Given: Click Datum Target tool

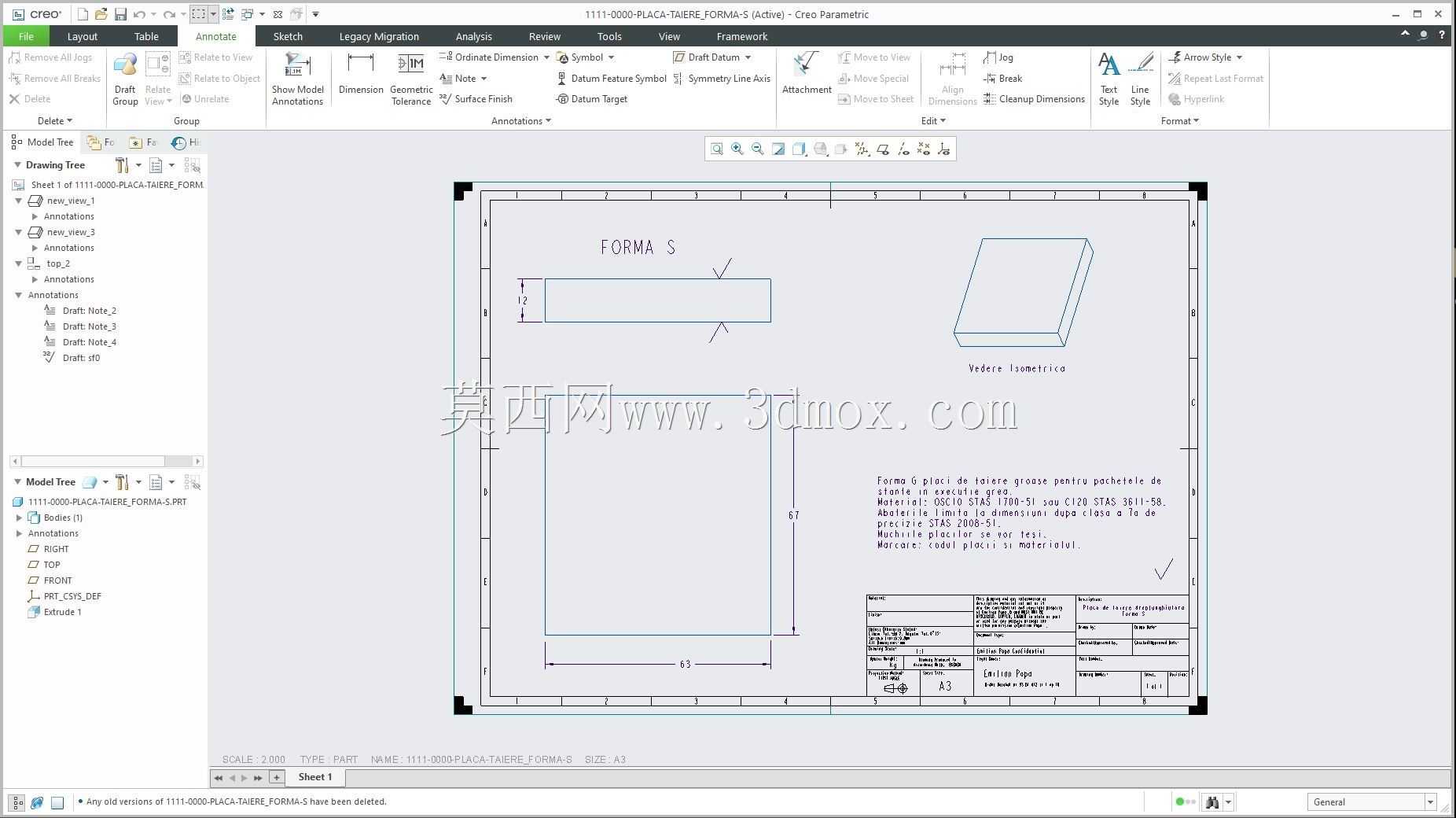Looking at the screenshot, I should (592, 99).
